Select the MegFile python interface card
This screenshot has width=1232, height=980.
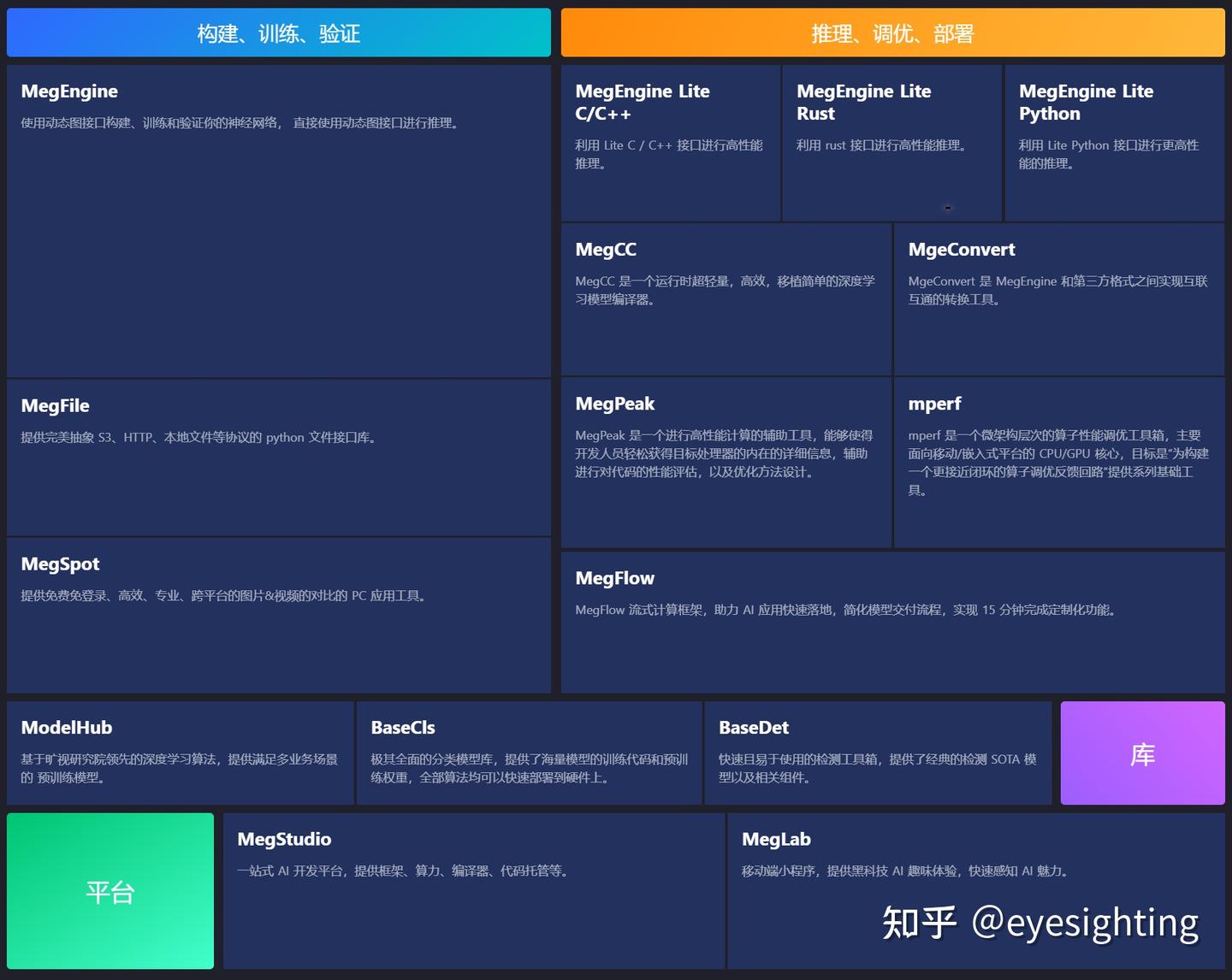278,458
